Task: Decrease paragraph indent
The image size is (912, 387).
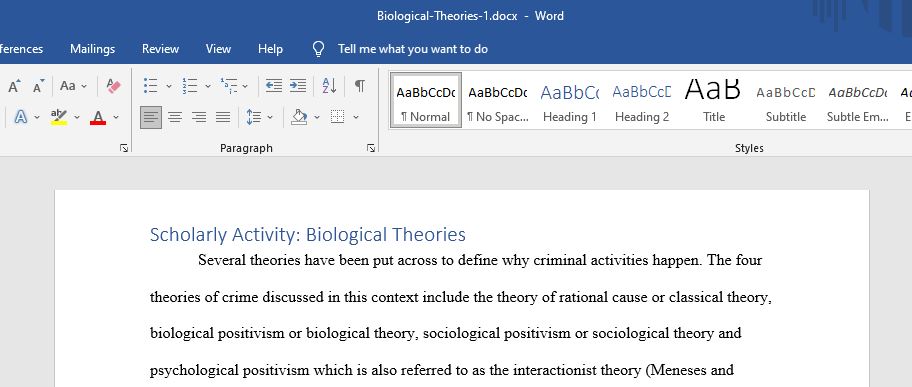Action: point(274,86)
